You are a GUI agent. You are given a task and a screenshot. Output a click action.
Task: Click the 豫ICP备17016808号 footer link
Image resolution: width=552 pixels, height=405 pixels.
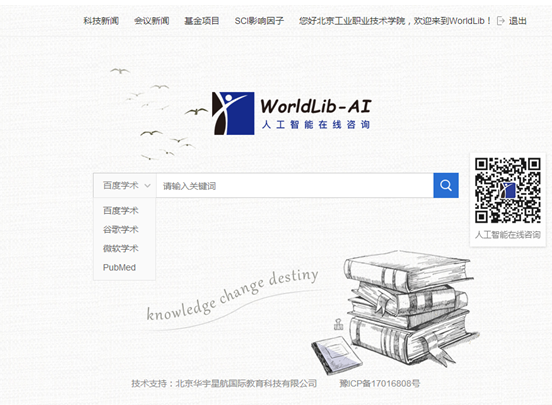(380, 384)
